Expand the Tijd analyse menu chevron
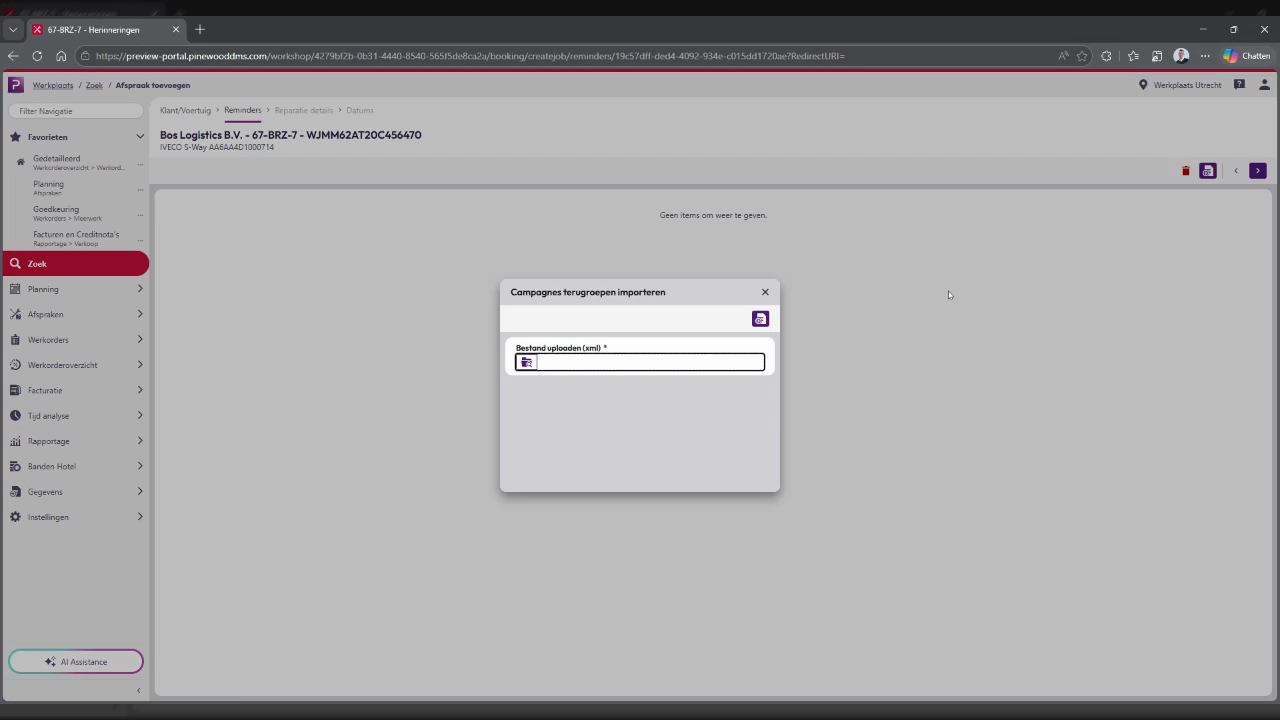 (140, 416)
